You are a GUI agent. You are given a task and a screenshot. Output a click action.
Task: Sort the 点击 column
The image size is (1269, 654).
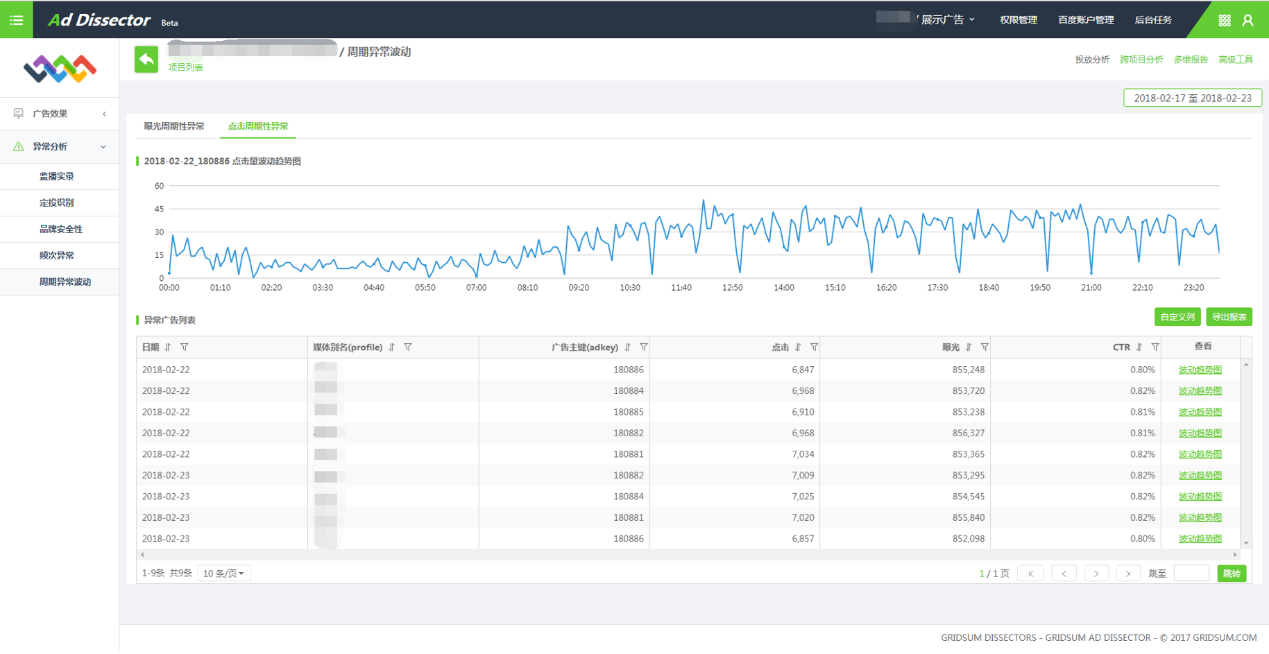click(798, 347)
